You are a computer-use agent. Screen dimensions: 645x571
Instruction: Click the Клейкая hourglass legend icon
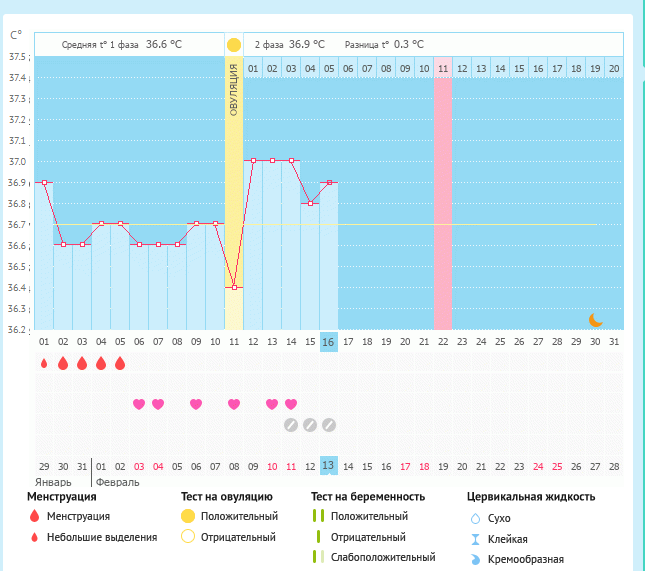[475, 539]
